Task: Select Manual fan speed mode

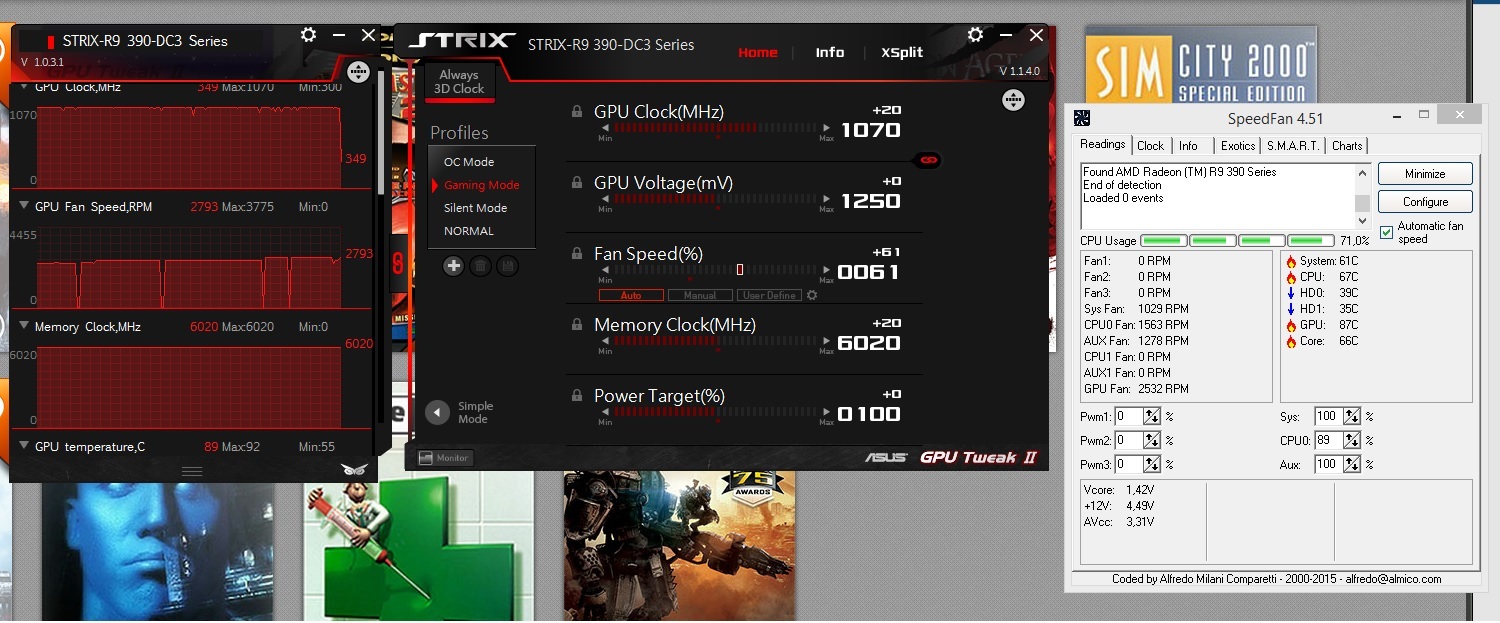Action: [700, 295]
